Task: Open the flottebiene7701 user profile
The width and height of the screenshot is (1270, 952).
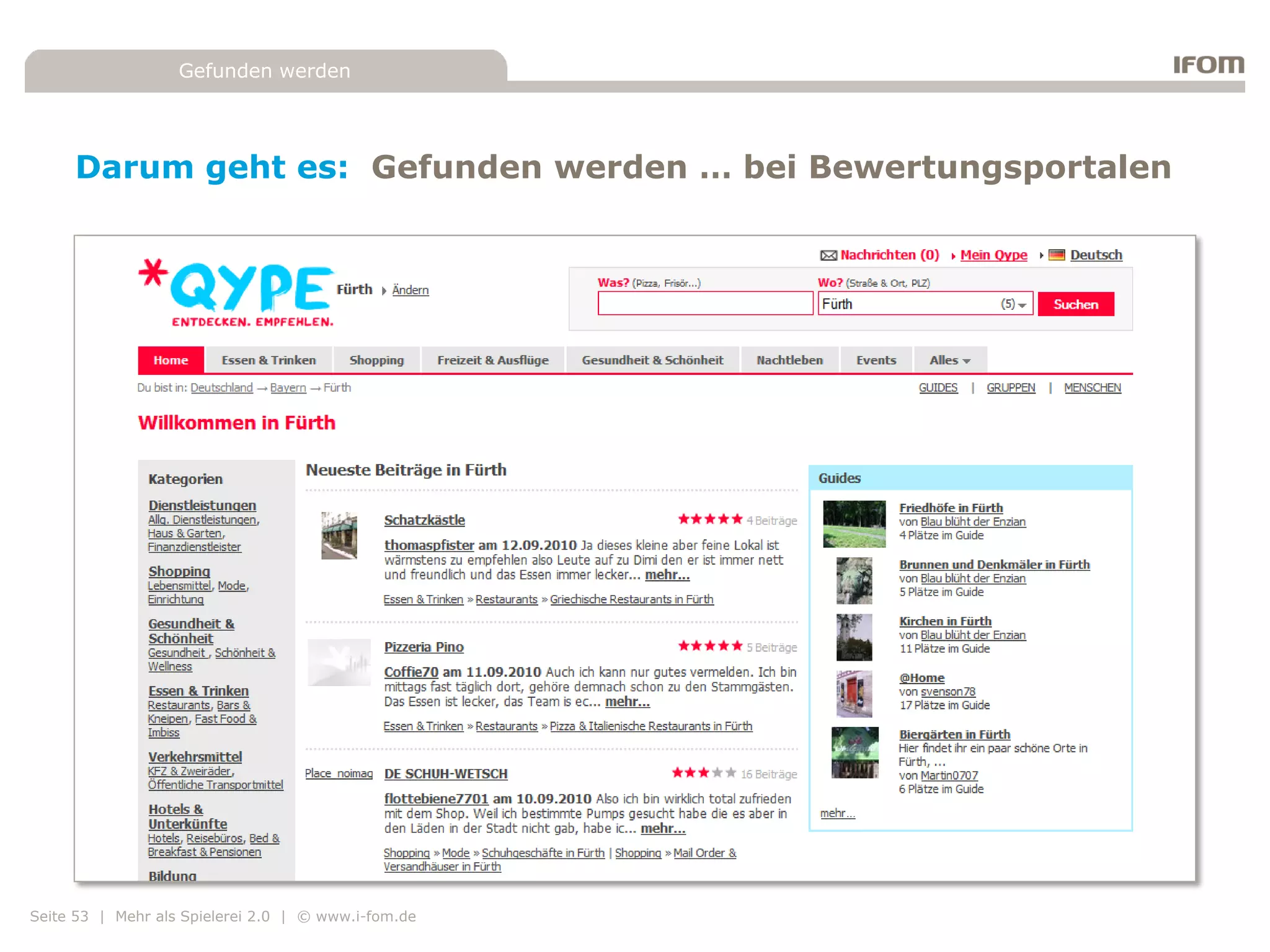Action: pyautogui.click(x=436, y=798)
